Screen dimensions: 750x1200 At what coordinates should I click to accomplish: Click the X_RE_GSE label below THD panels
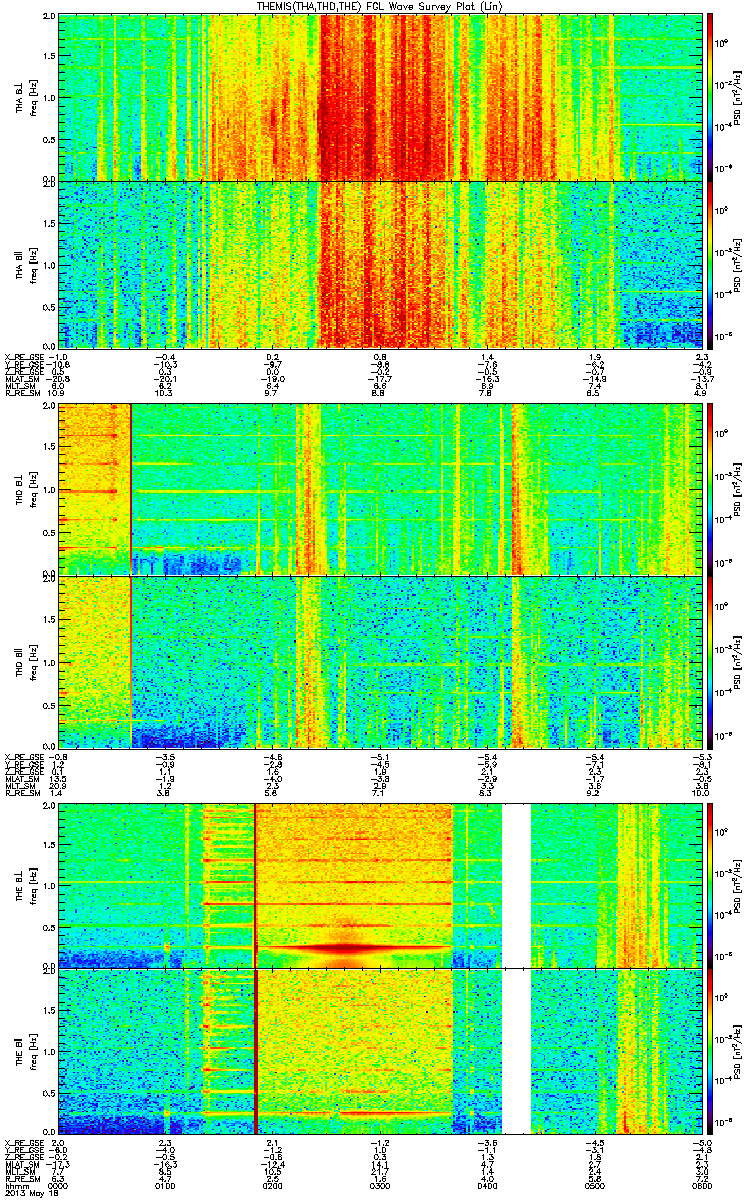[24, 755]
